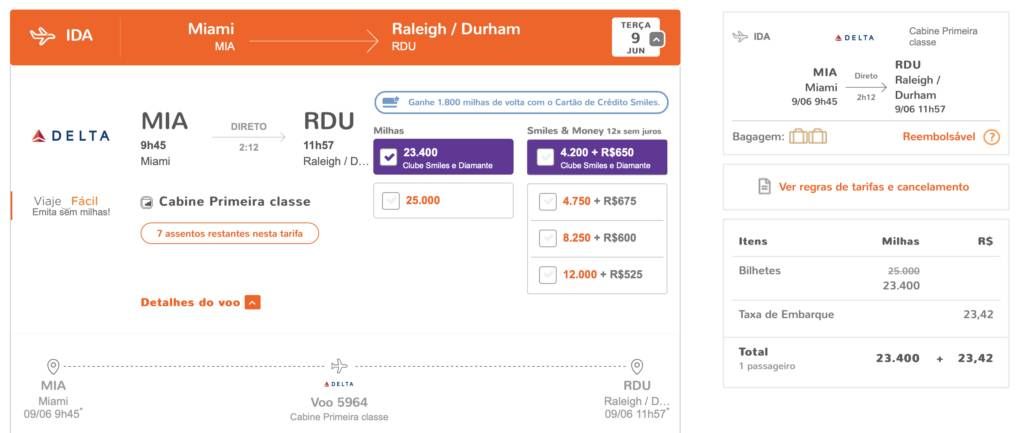This screenshot has height=433, width=1024.
Task: Click the MIA origin location pin icon
Action: (53, 366)
